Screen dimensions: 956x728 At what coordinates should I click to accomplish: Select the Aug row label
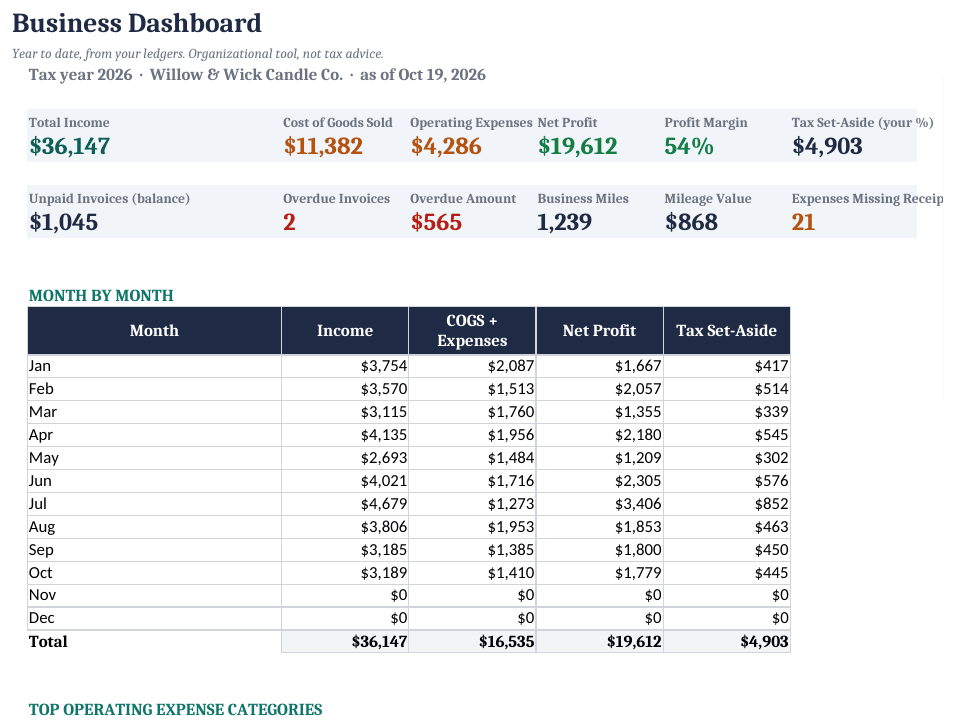tap(154, 527)
